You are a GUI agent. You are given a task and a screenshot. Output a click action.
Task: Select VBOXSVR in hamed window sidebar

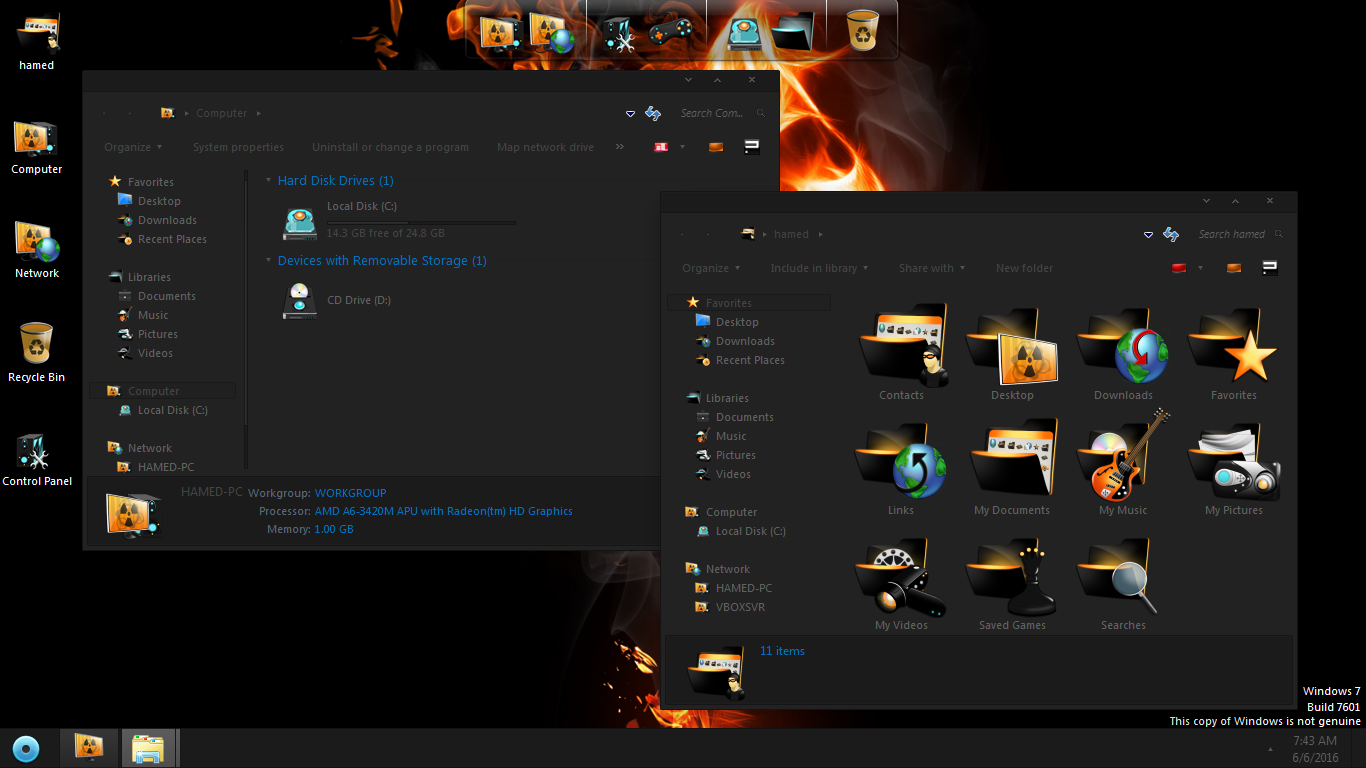coord(730,607)
